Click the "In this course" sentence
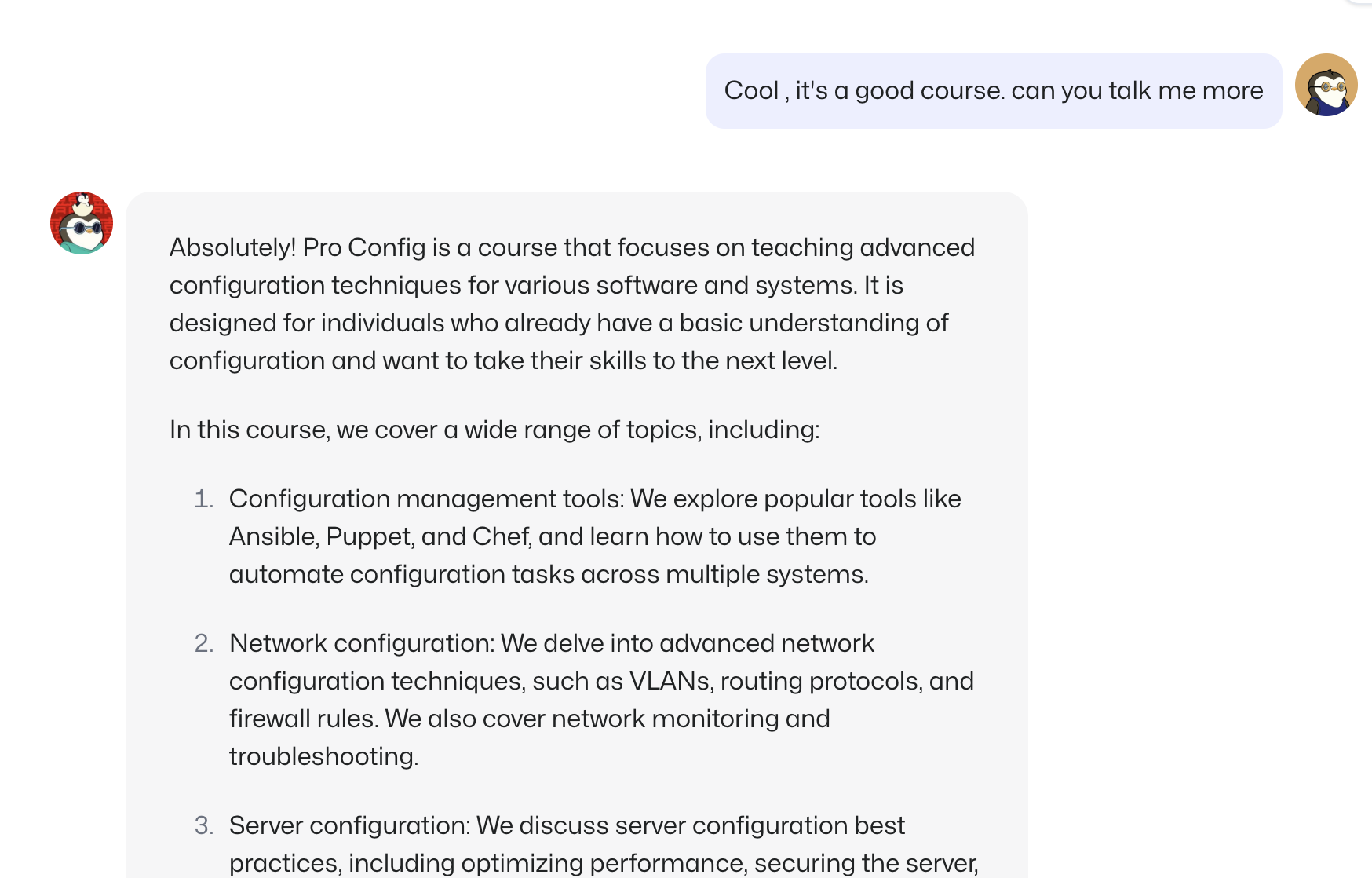1372x878 pixels. 494,430
